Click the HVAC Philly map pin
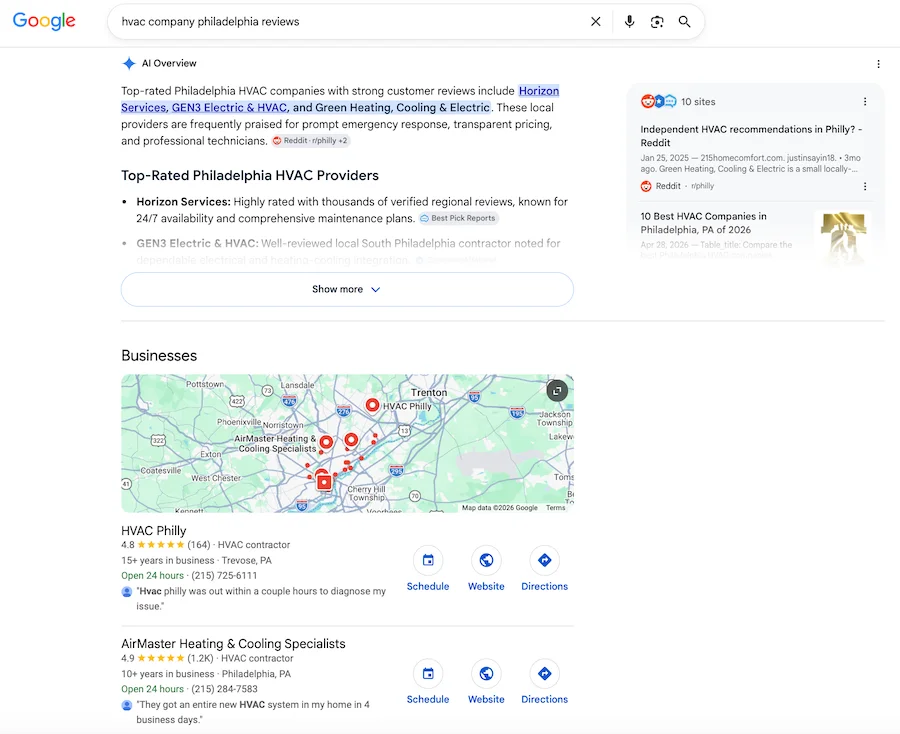This screenshot has width=900, height=734. 373,405
